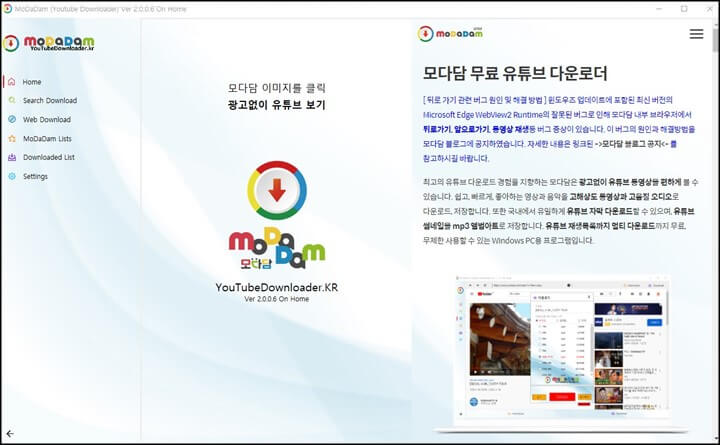Click the 모다담 무료 유튜브 다운로더 heading

tap(515, 73)
